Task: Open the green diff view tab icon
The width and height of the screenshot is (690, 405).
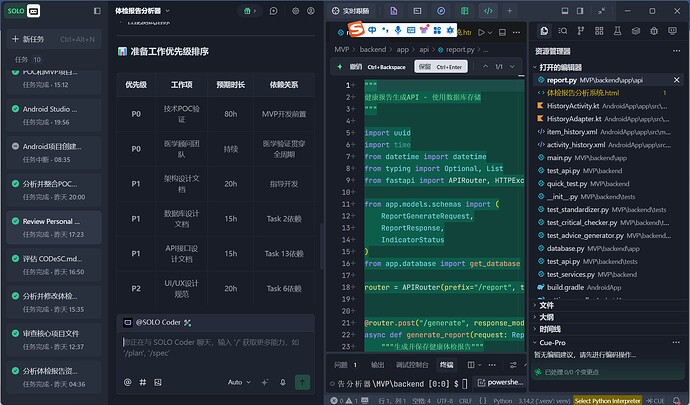Action: pos(464,11)
